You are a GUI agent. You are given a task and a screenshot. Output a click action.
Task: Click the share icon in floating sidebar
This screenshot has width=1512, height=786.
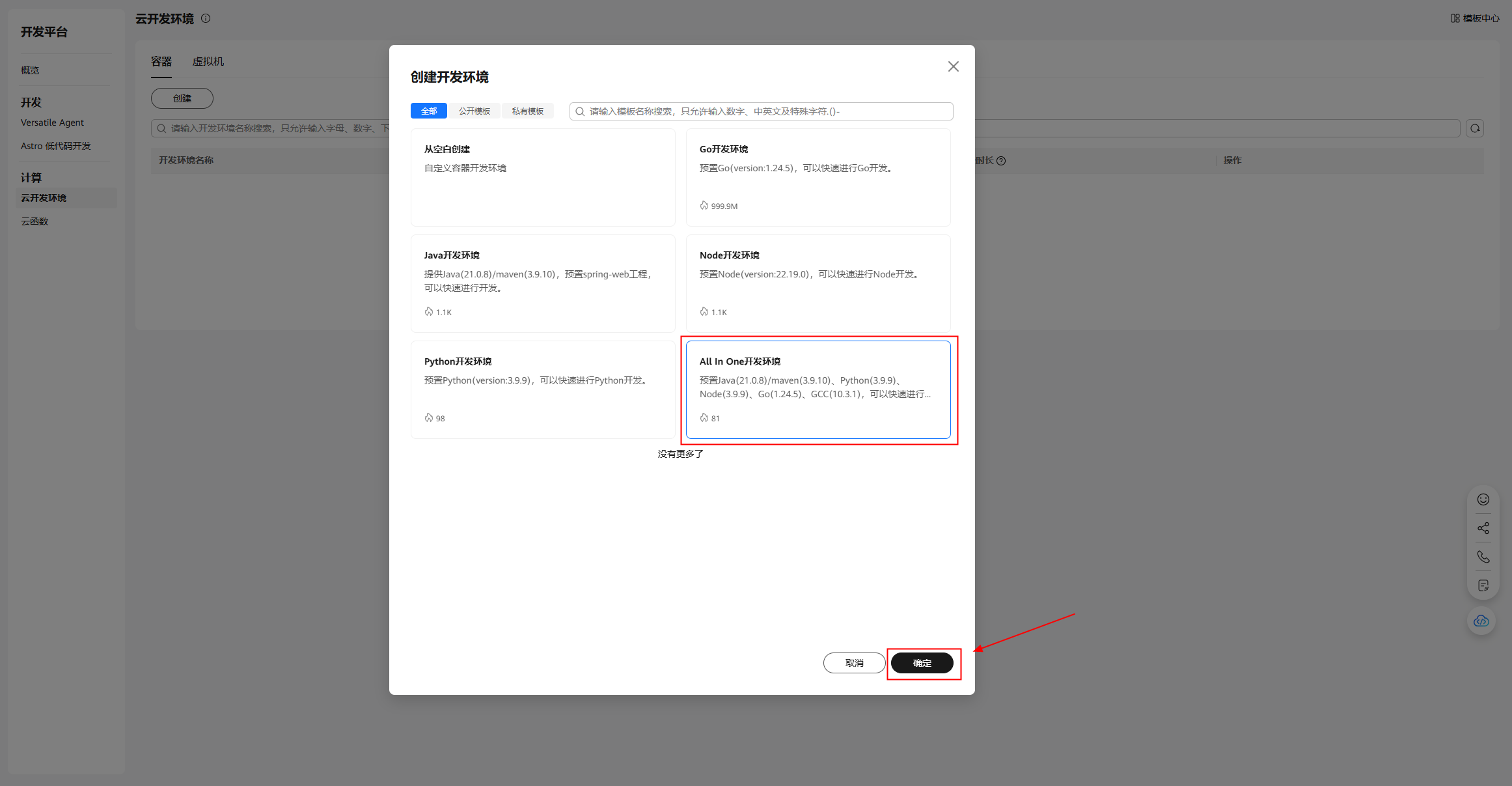(x=1483, y=528)
